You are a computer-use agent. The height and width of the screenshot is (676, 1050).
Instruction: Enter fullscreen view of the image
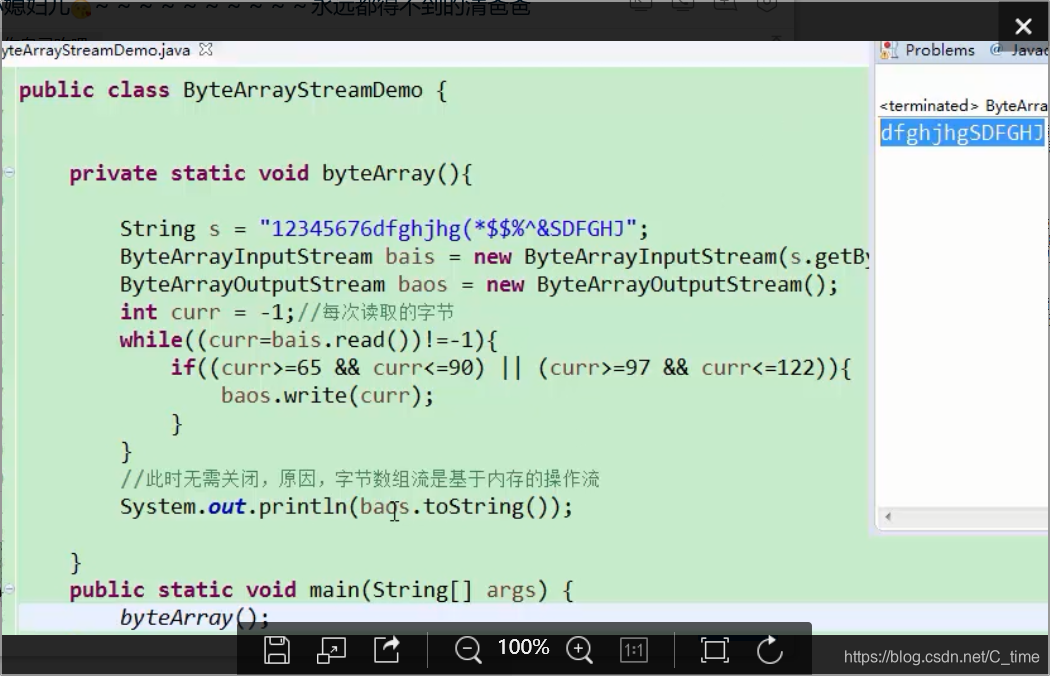tap(715, 650)
